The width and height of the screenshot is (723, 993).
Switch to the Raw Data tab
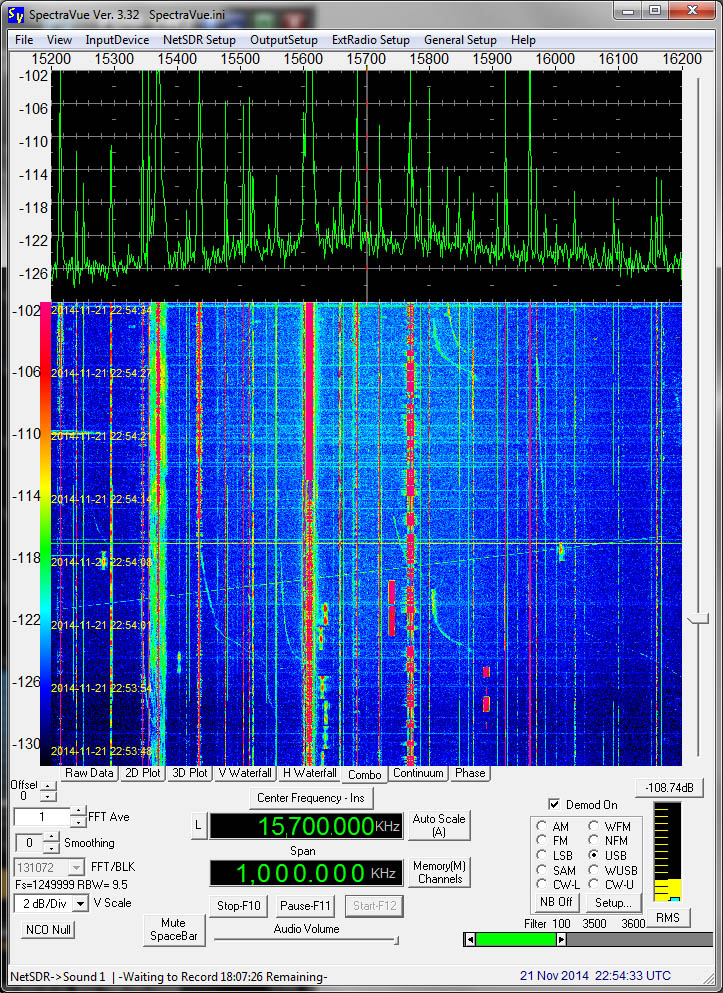89,773
